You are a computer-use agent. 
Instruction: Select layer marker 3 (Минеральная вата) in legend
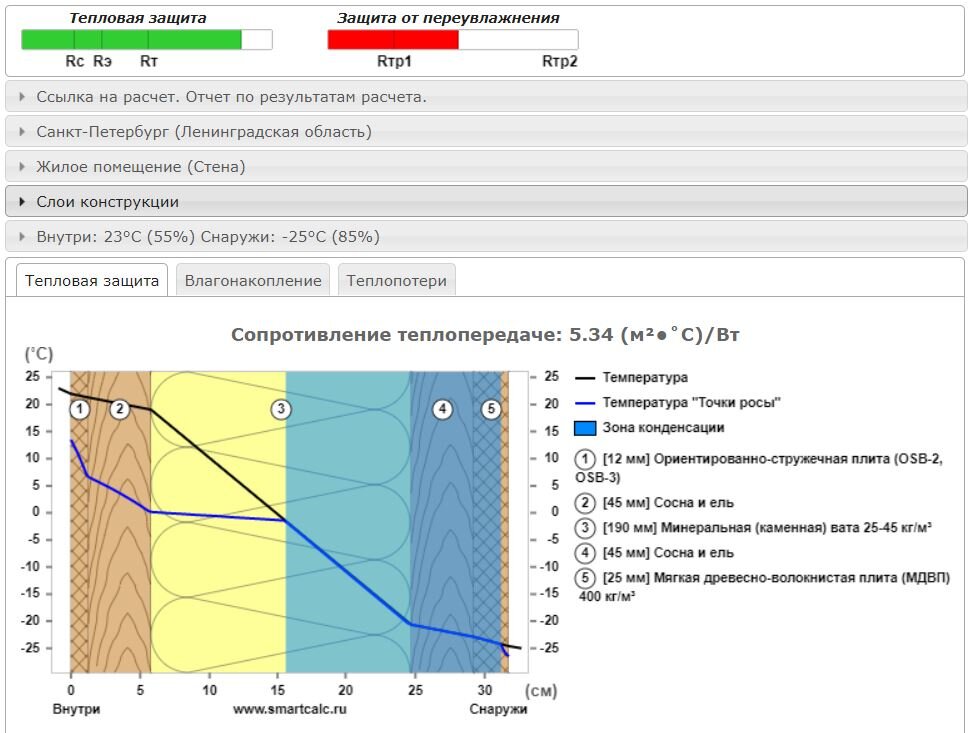[x=585, y=527]
